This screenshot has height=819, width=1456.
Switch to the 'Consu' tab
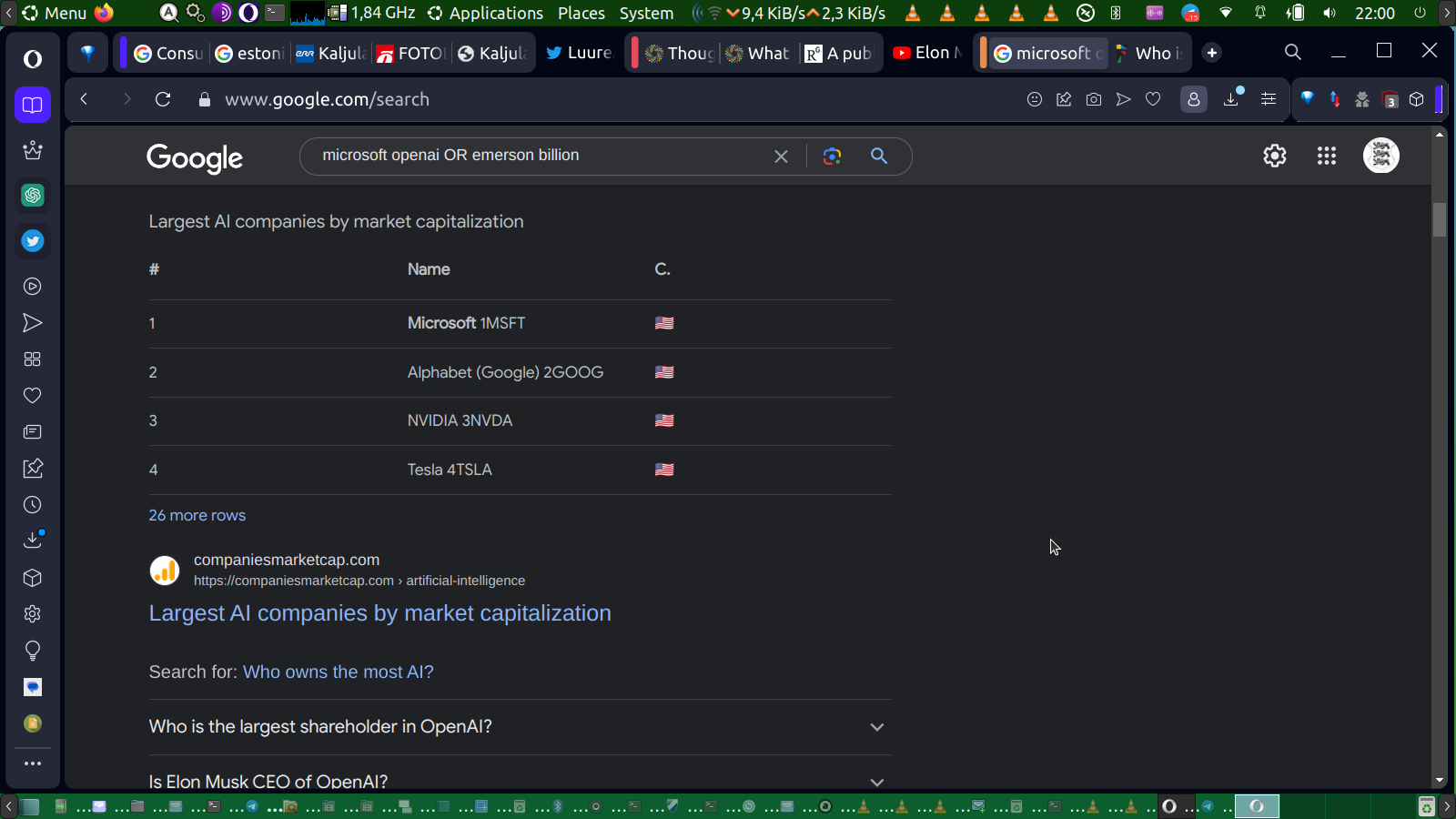click(168, 53)
